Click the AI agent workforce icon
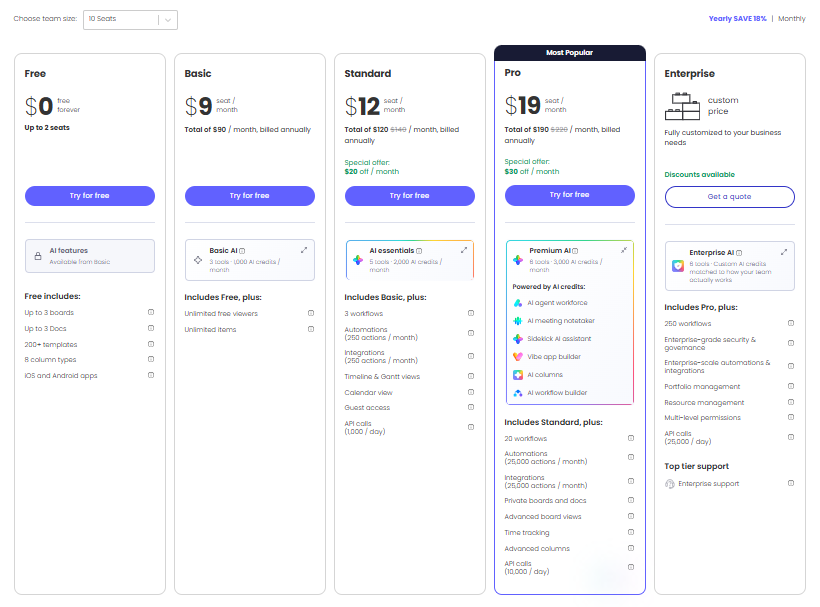The height and width of the screenshot is (607, 820). 518,303
